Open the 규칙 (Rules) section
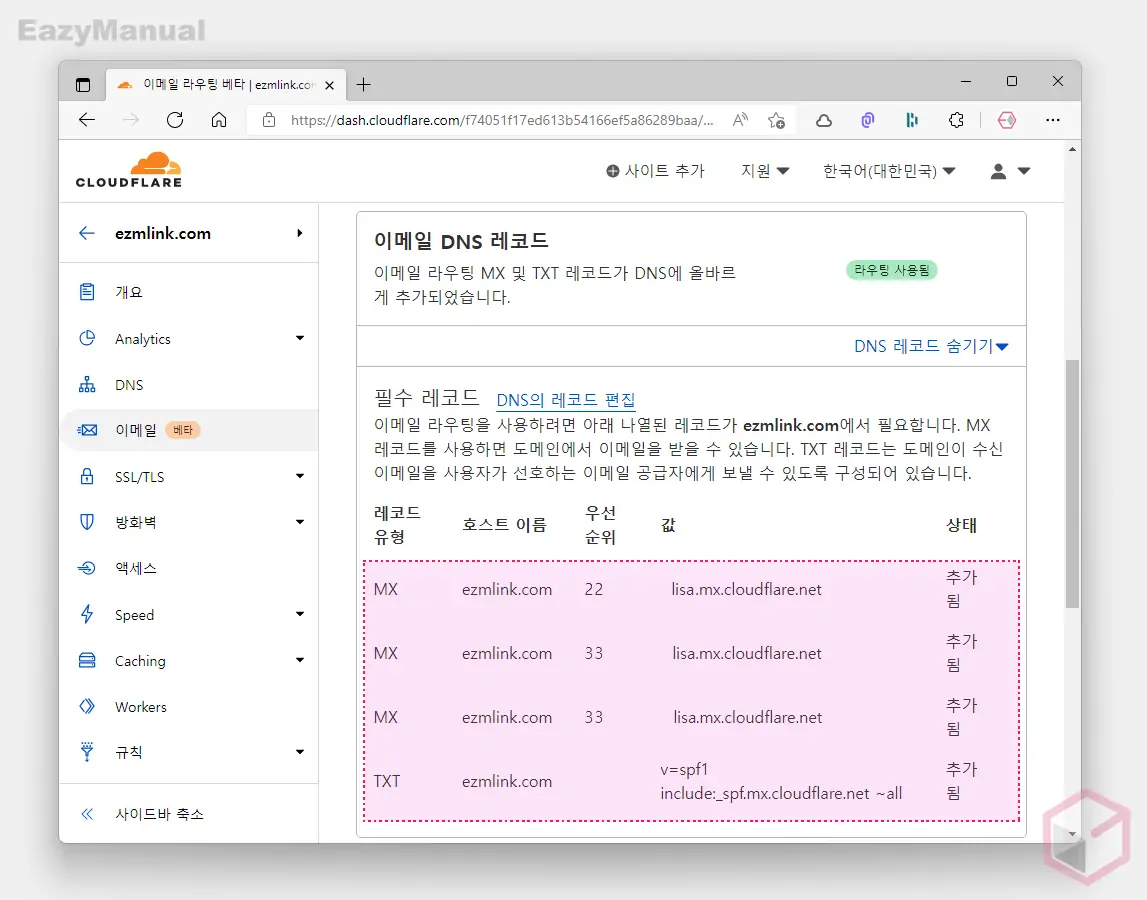The image size is (1147, 900). pyautogui.click(x=128, y=752)
